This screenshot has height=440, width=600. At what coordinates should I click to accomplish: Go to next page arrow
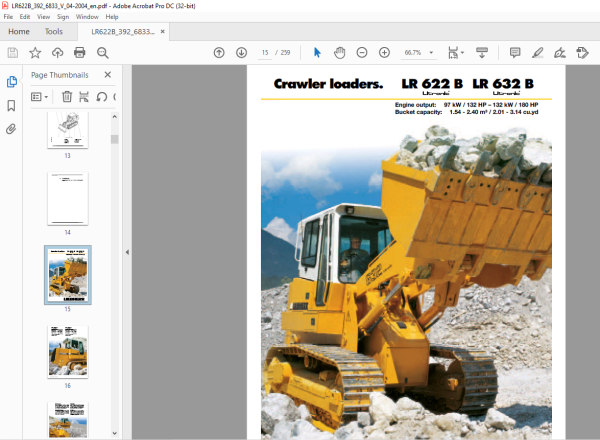(241, 53)
